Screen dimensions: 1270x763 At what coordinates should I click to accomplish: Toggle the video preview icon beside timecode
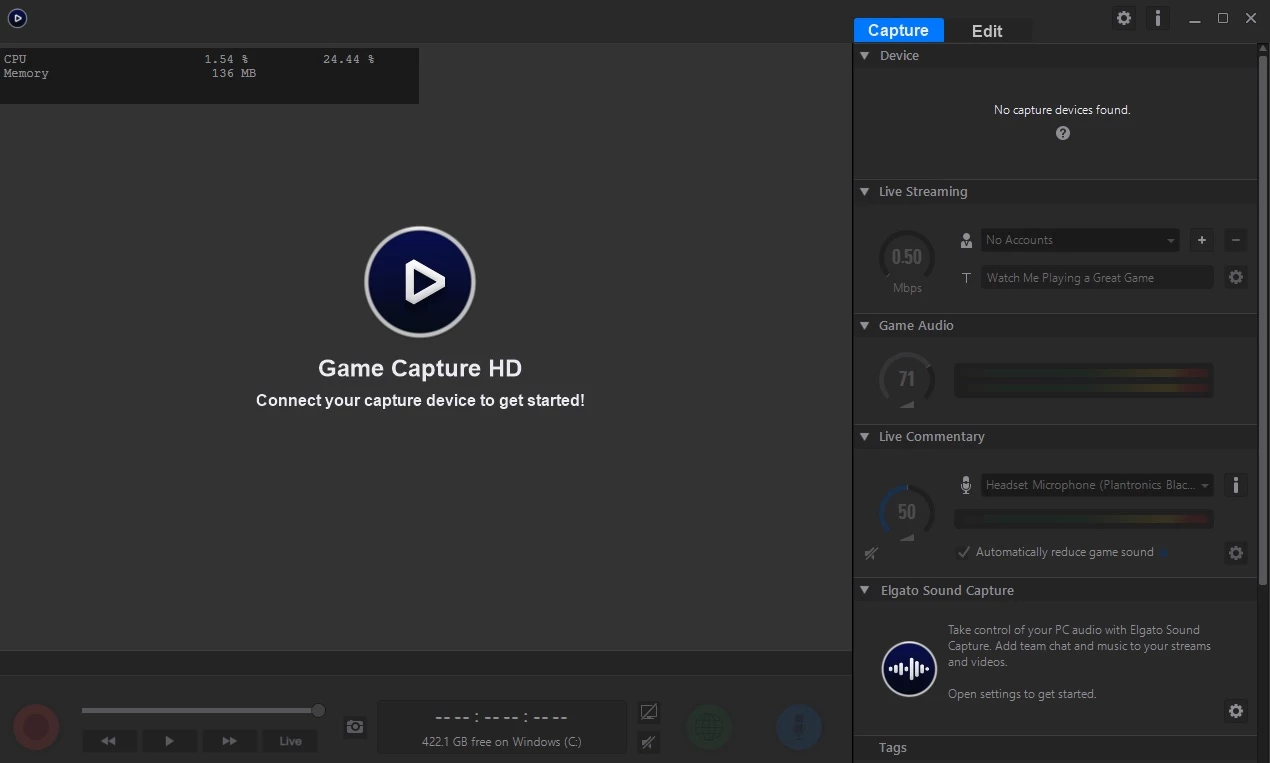tap(649, 712)
